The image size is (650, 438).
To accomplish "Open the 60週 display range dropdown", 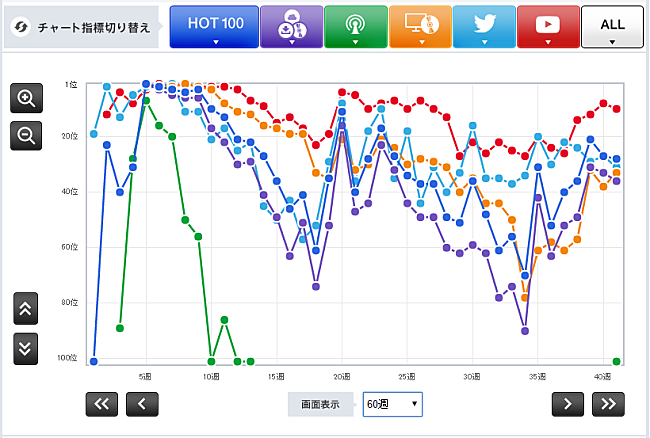I will coord(393,404).
